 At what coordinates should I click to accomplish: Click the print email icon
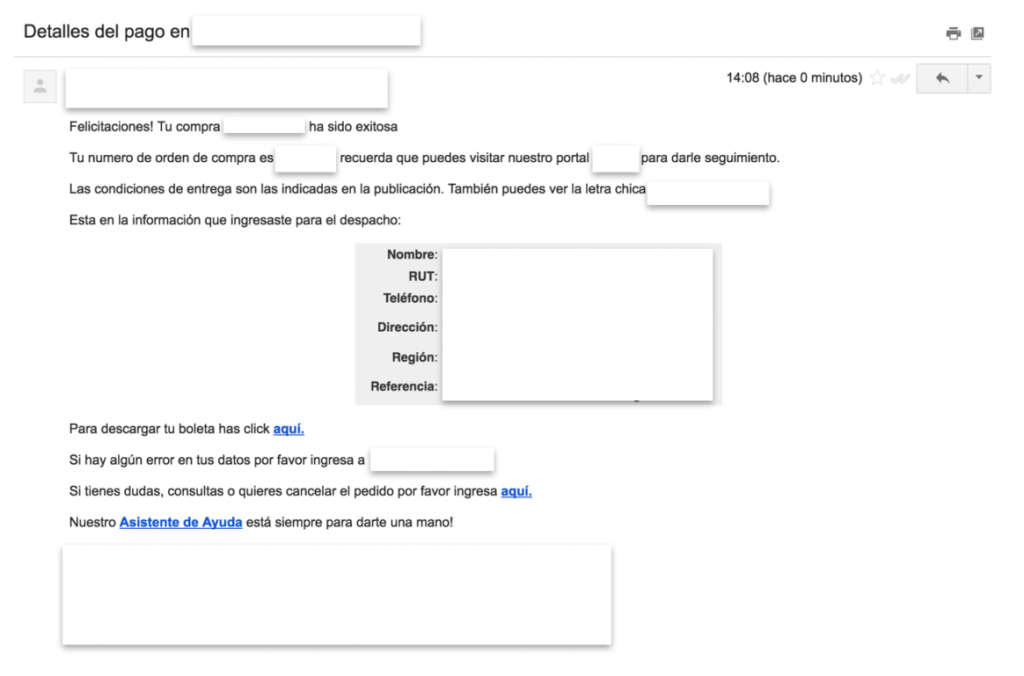953,33
